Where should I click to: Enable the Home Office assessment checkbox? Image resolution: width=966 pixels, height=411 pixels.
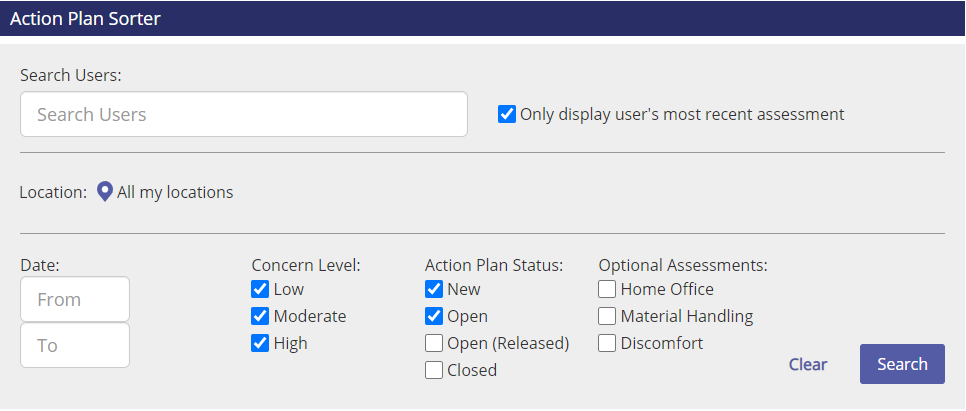tap(607, 289)
